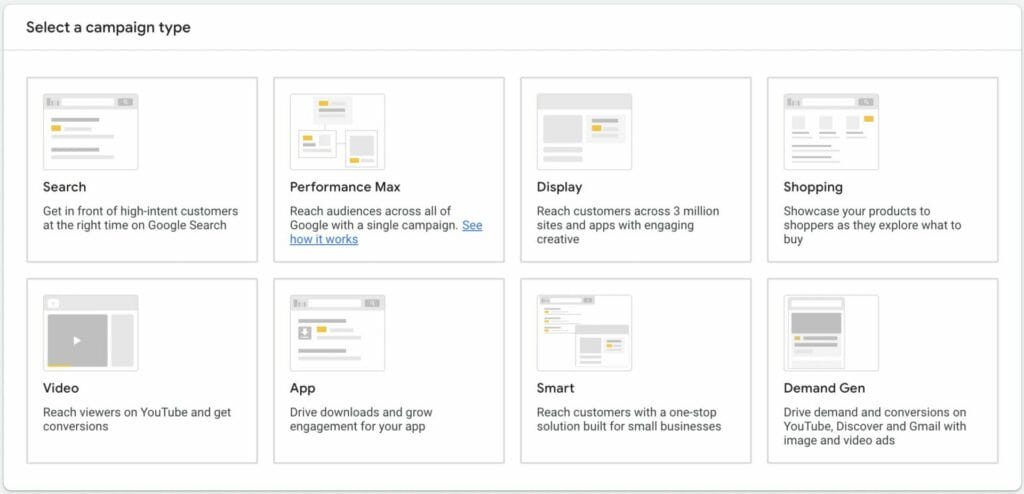The image size is (1024, 494).
Task: Click the 'Select a campaign type' heading
Action: point(108,28)
